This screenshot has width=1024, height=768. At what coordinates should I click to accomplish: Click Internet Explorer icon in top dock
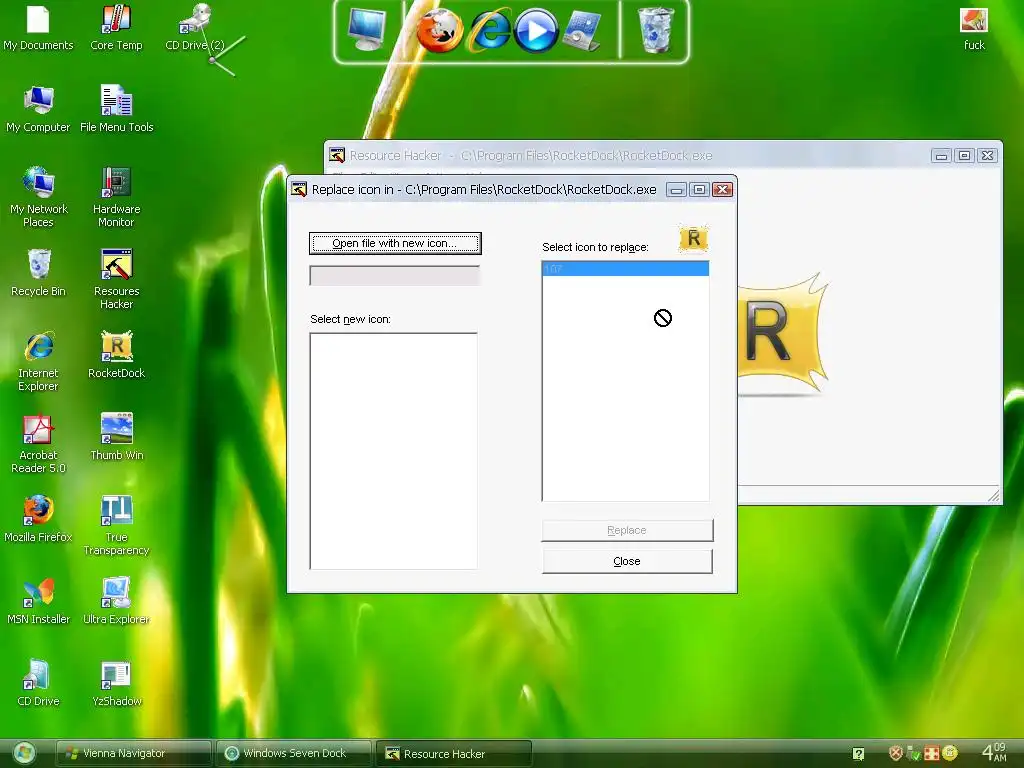pyautogui.click(x=490, y=30)
